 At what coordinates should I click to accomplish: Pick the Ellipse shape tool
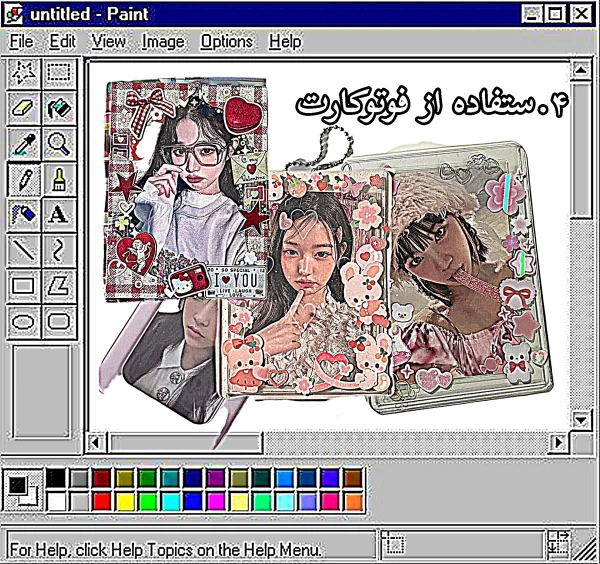(24, 321)
